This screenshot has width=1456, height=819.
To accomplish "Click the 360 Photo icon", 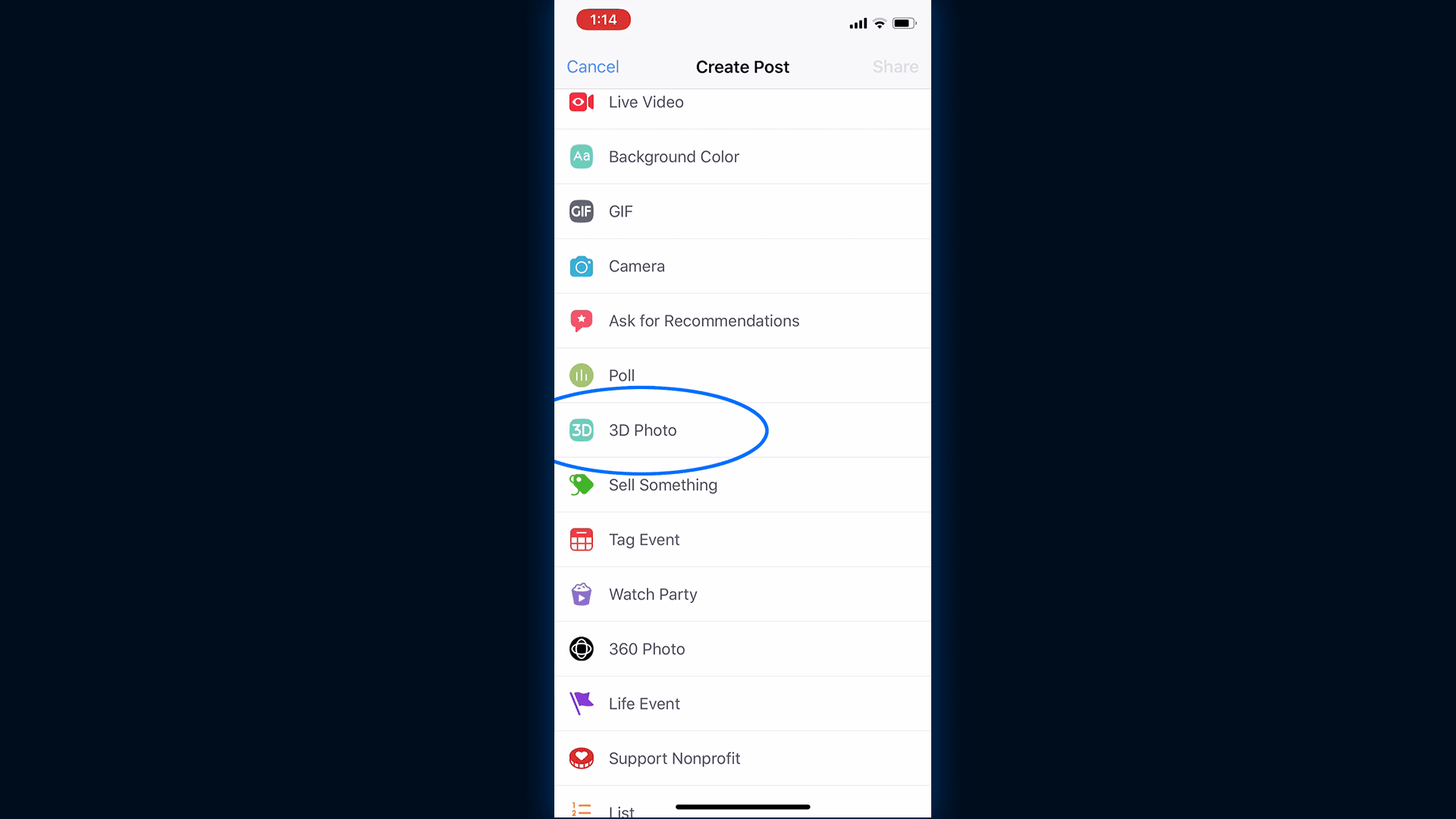I will click(582, 648).
